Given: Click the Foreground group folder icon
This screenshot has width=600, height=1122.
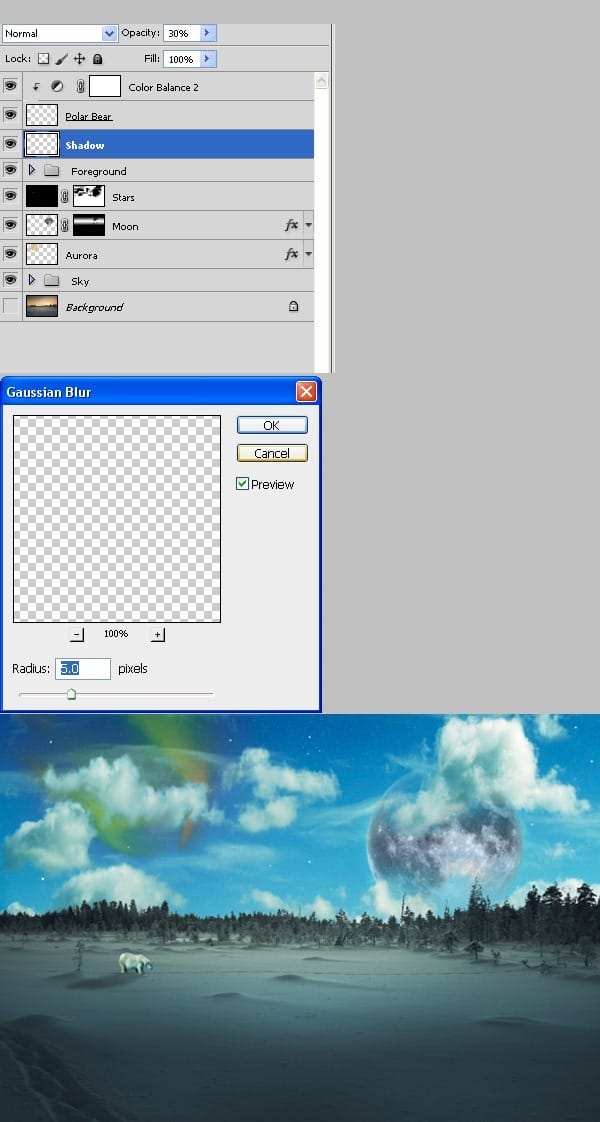Looking at the screenshot, I should click(51, 171).
